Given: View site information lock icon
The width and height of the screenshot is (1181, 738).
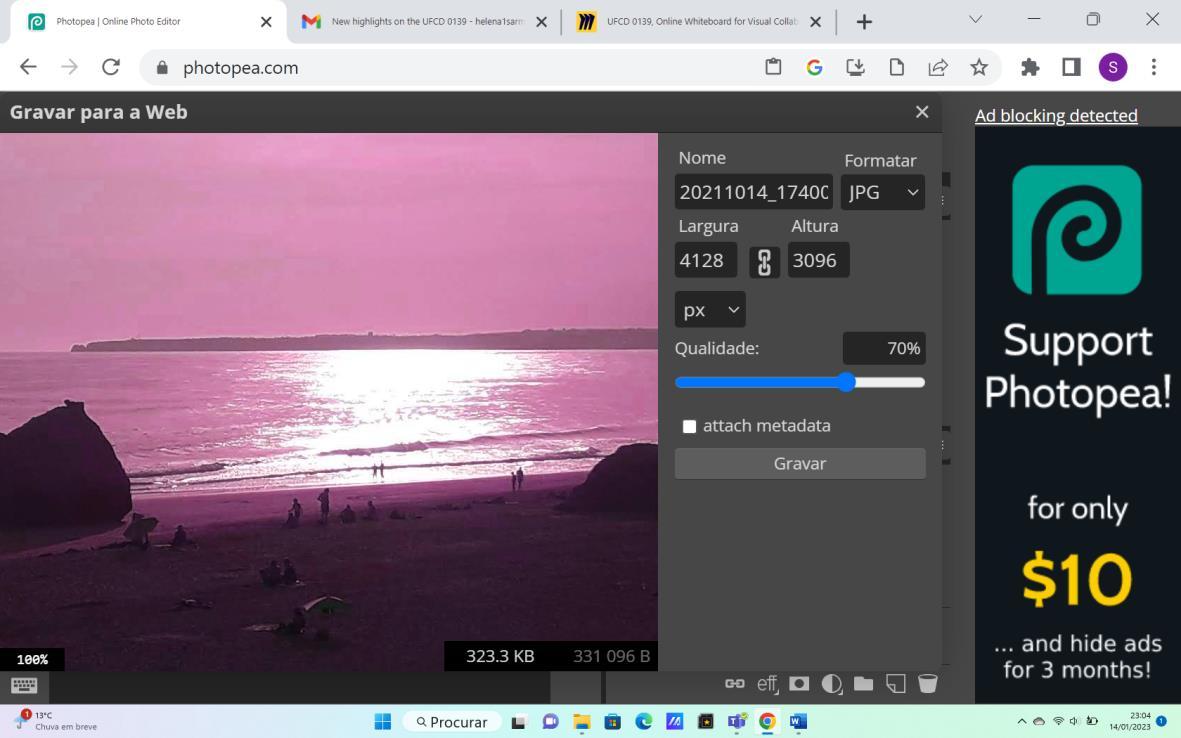Looking at the screenshot, I should coord(162,68).
